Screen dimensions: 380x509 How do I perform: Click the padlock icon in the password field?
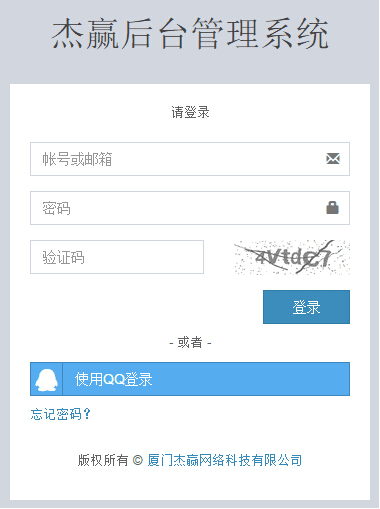click(332, 208)
